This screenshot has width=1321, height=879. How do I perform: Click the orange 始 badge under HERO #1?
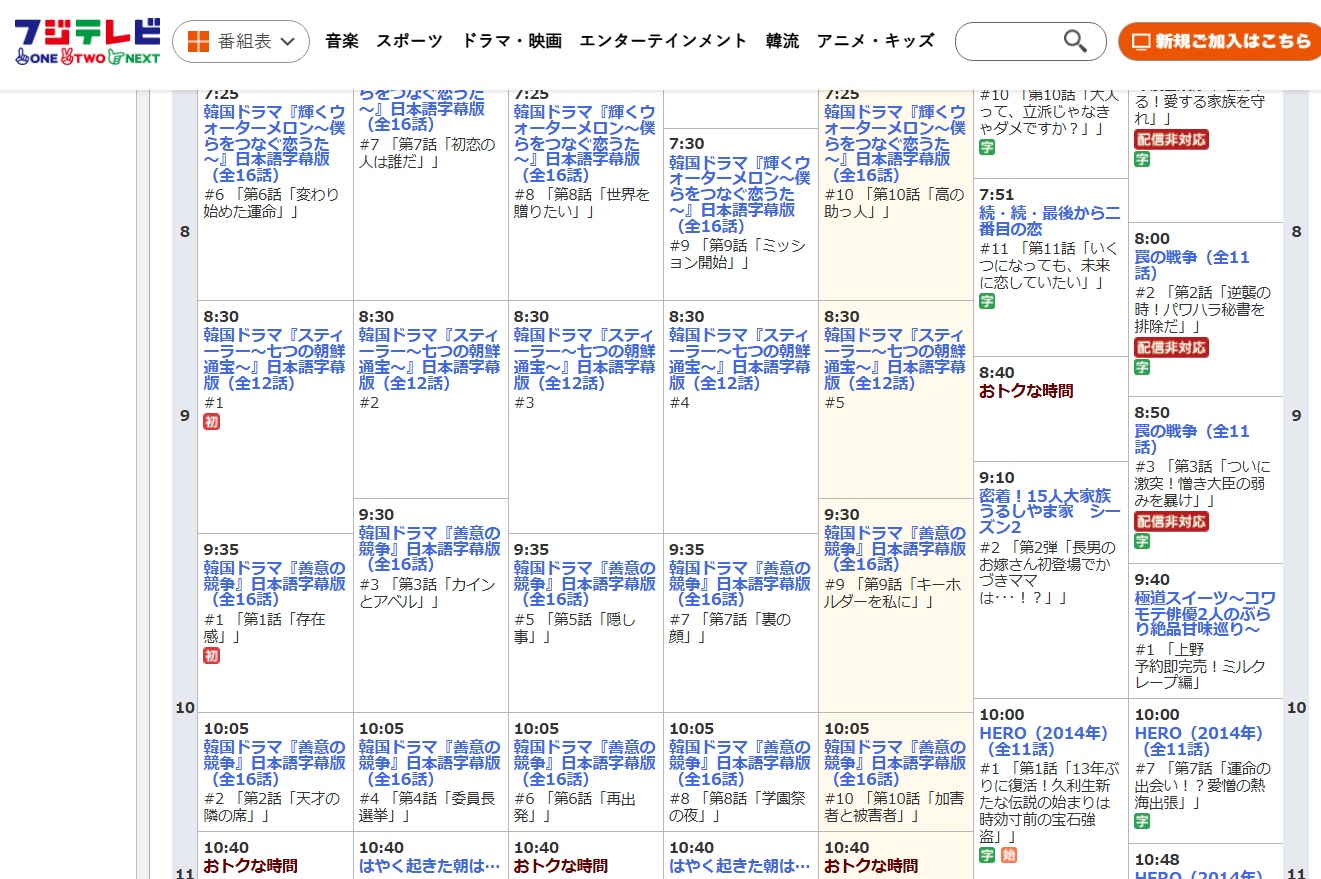tap(1008, 855)
